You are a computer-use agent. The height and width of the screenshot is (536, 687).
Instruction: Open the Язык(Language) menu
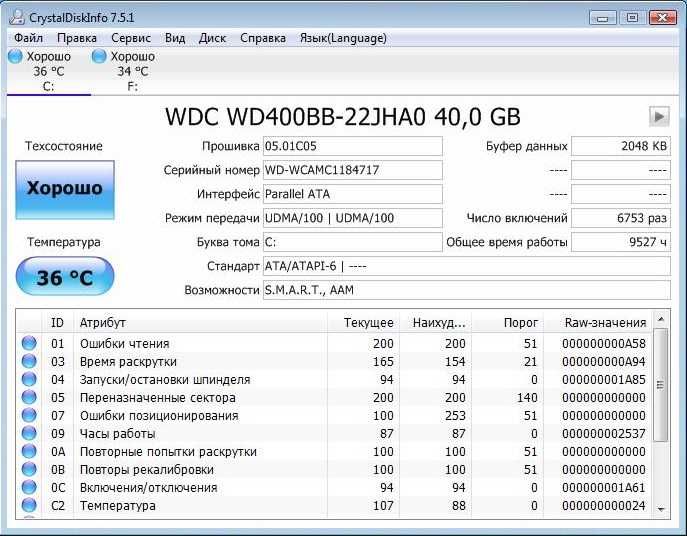click(x=343, y=38)
